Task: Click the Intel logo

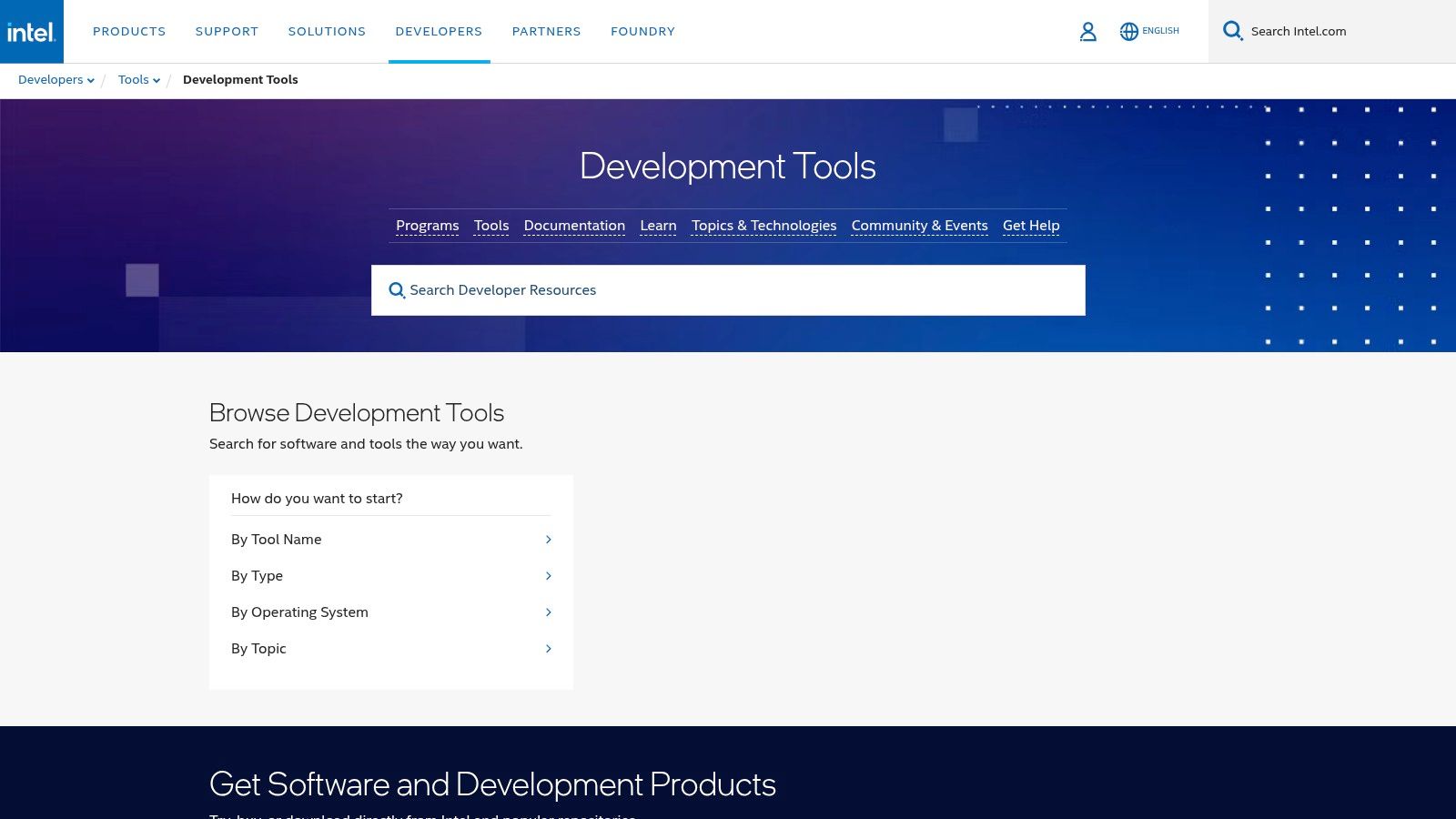Action: point(32,31)
